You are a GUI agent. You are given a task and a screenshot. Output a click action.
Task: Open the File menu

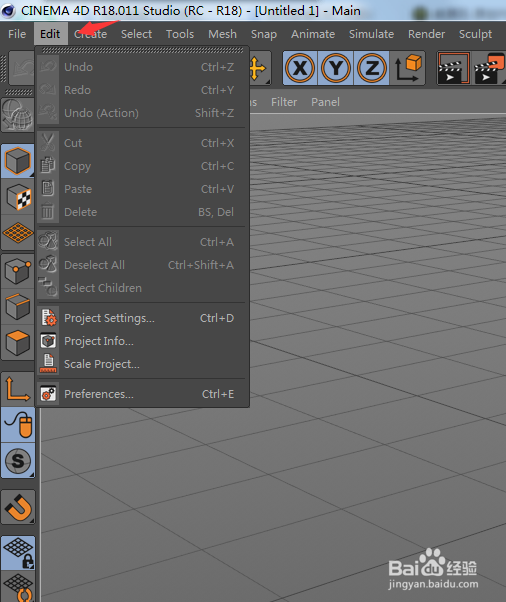click(x=17, y=34)
